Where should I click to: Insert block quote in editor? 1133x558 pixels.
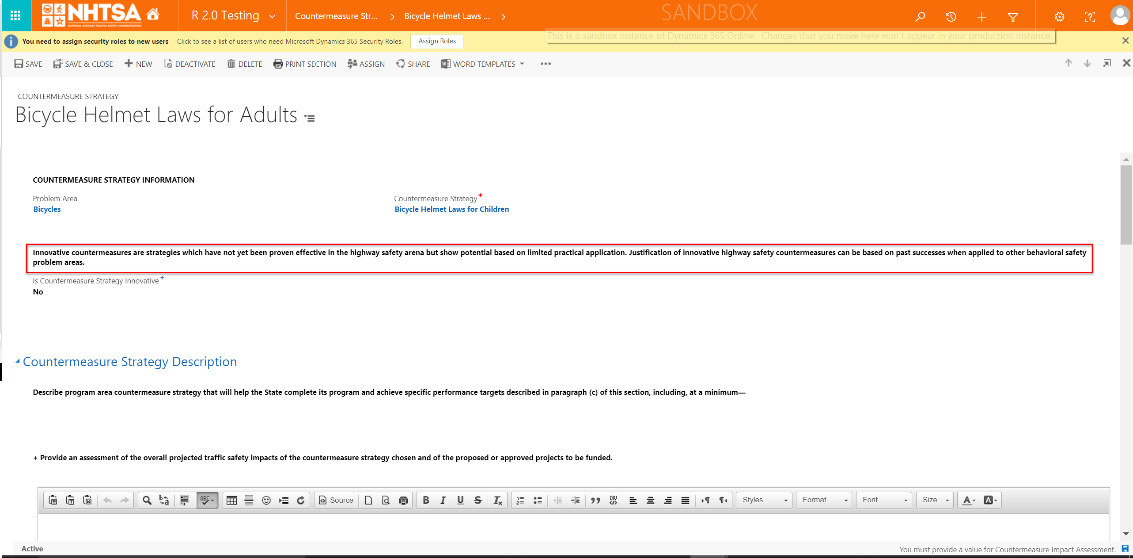click(x=595, y=500)
